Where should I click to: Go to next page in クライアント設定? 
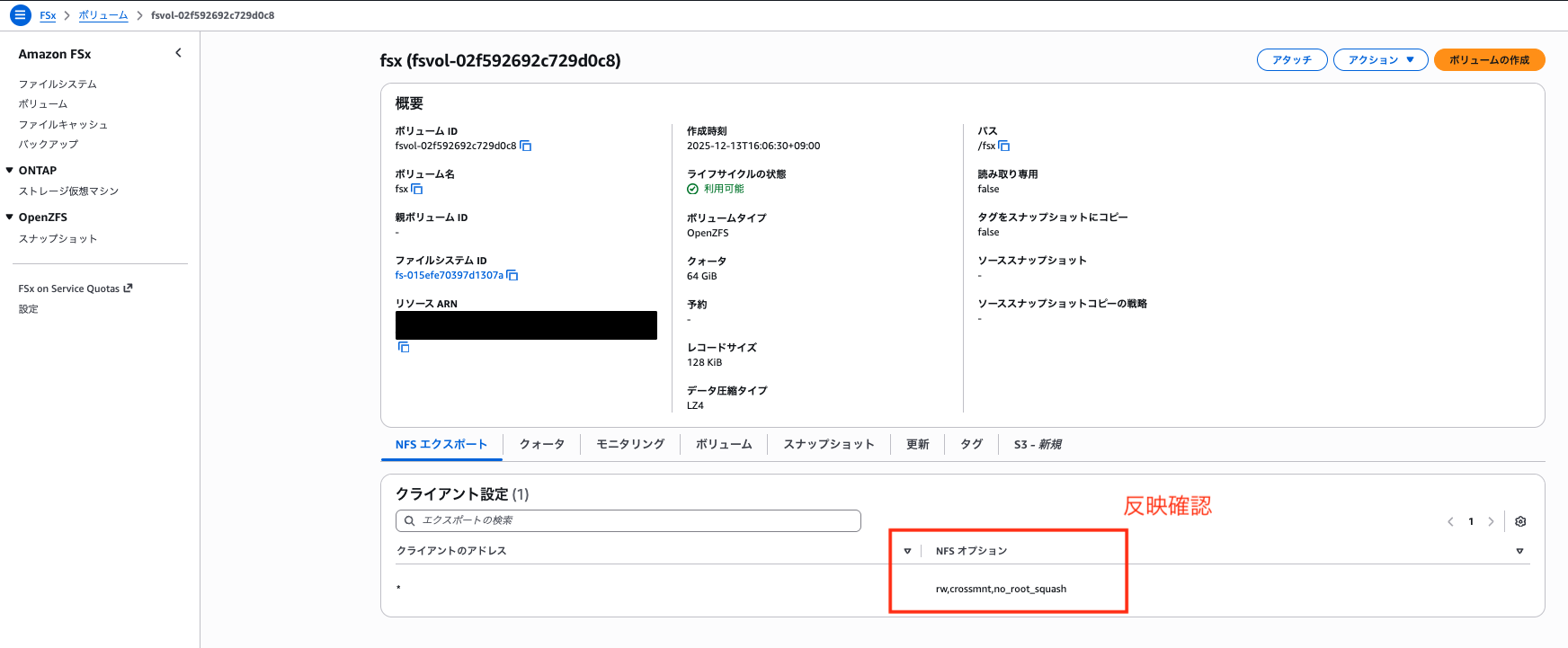click(x=1491, y=521)
